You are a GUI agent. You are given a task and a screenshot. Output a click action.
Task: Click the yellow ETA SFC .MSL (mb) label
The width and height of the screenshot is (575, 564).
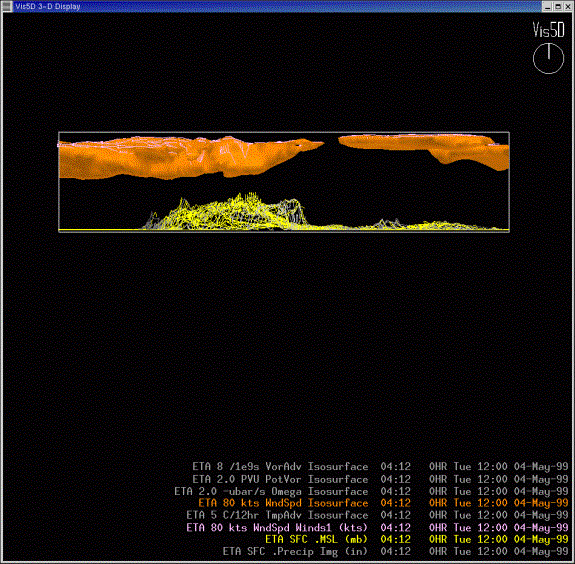pyautogui.click(x=316, y=539)
